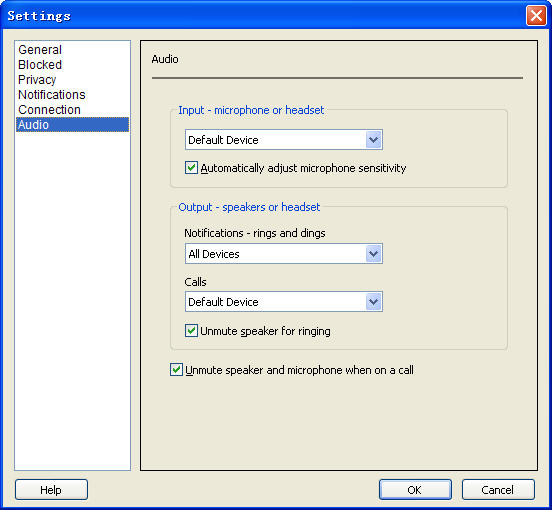
Task: Select General in the settings list
Action: (40, 50)
